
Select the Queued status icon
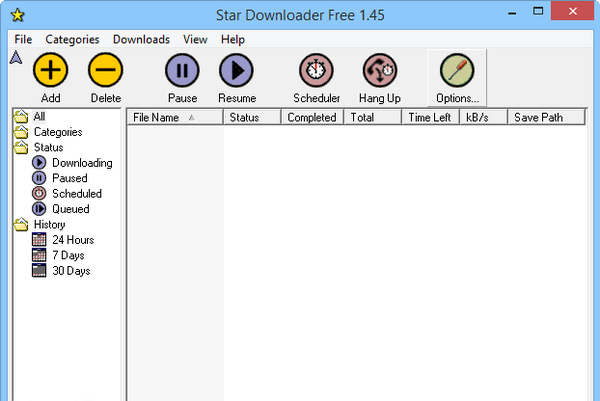(39, 209)
